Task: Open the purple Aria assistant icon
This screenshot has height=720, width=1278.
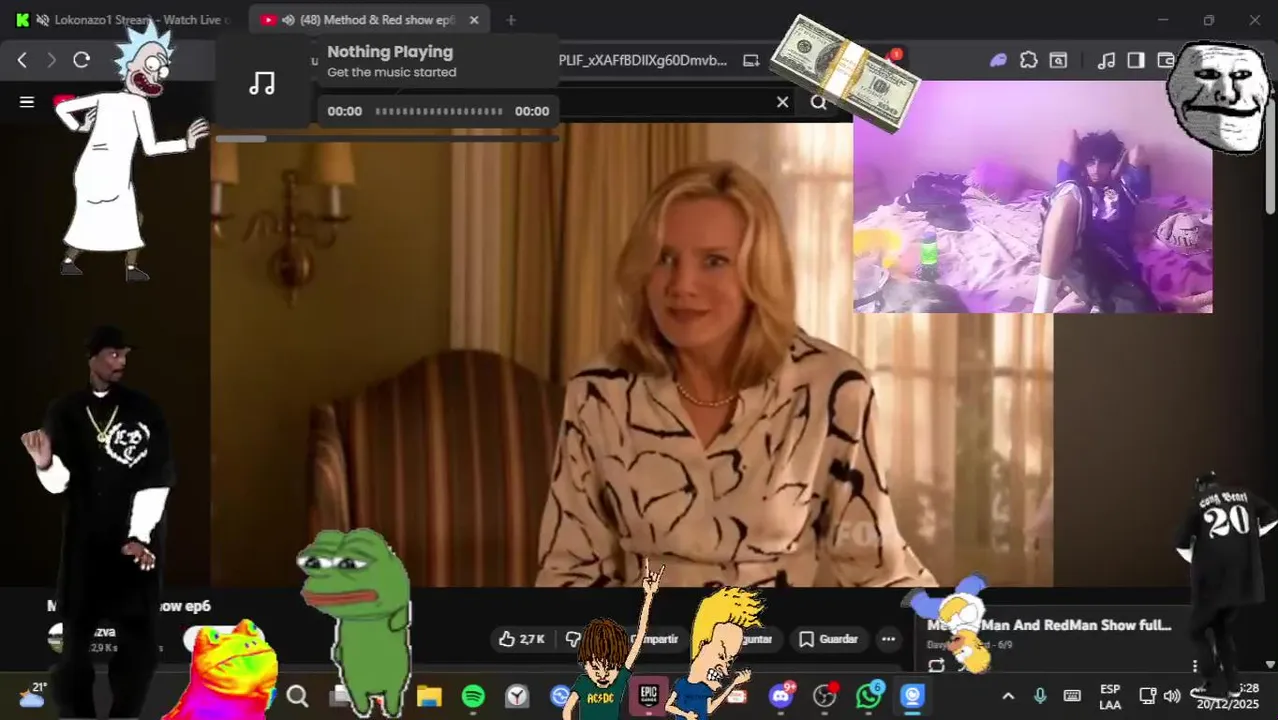Action: pyautogui.click(x=998, y=60)
